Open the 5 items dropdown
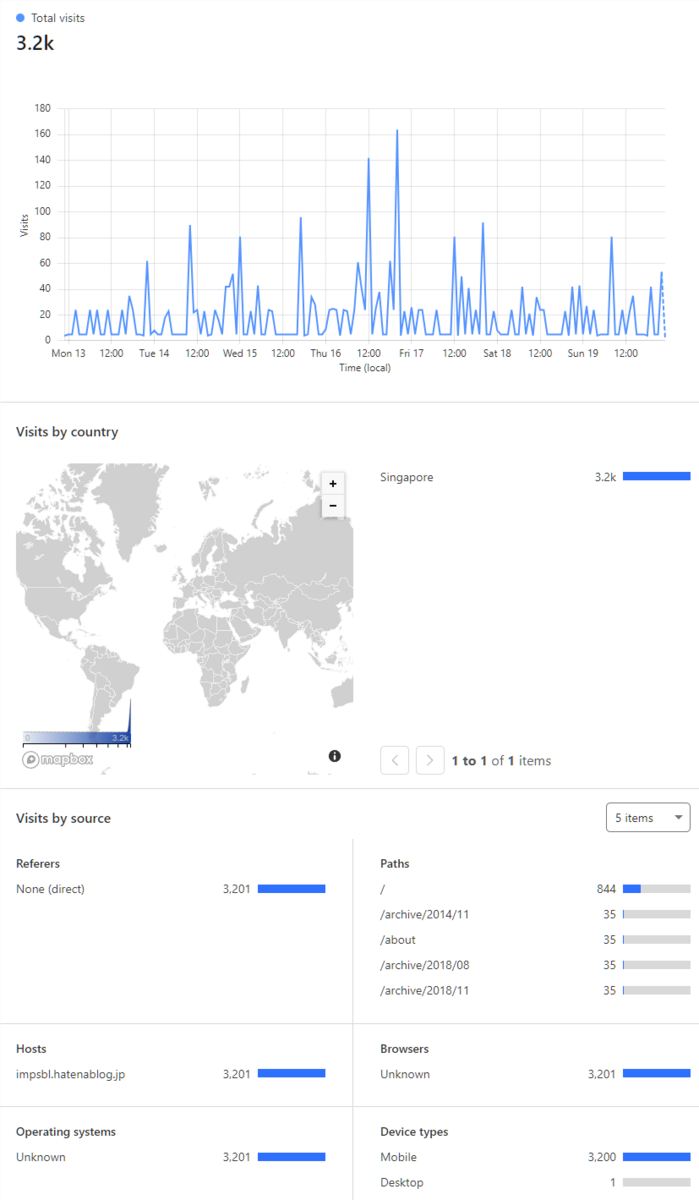The height and width of the screenshot is (1200, 699). tap(648, 817)
